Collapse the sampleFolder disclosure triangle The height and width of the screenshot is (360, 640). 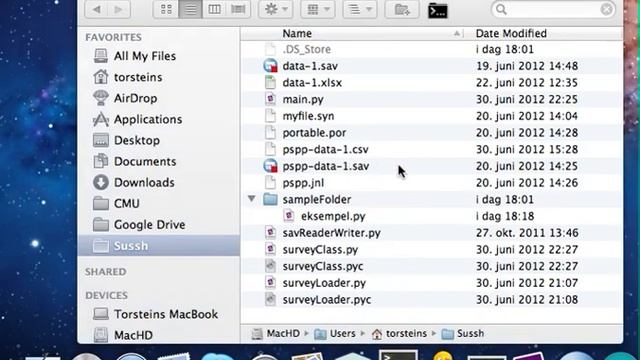[x=251, y=199]
